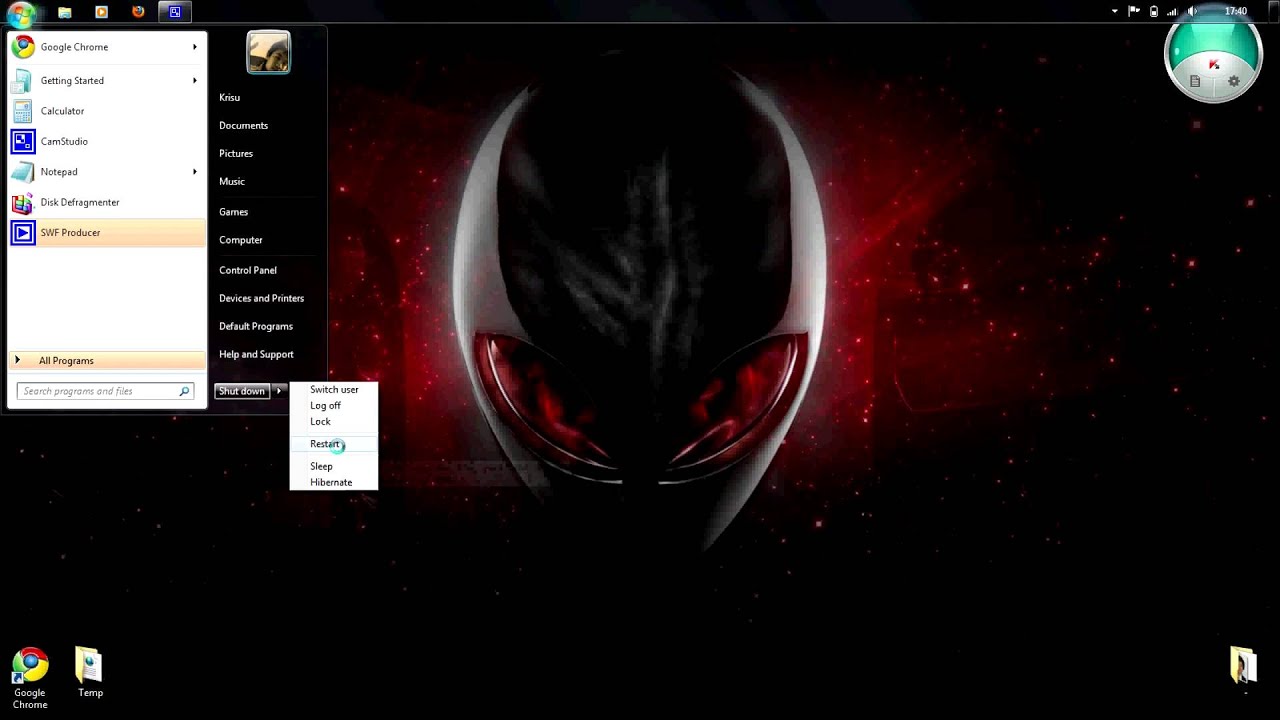This screenshot has width=1280, height=720.
Task: Click the clock showing 17:40
Action: point(1236,11)
